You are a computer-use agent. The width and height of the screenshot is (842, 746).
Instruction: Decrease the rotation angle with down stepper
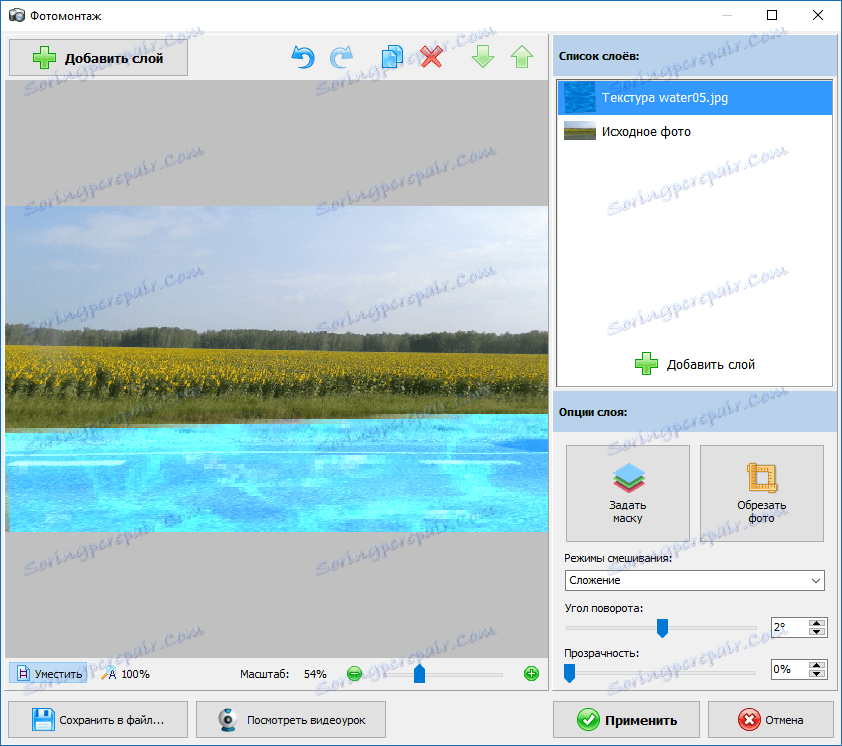tap(817, 632)
